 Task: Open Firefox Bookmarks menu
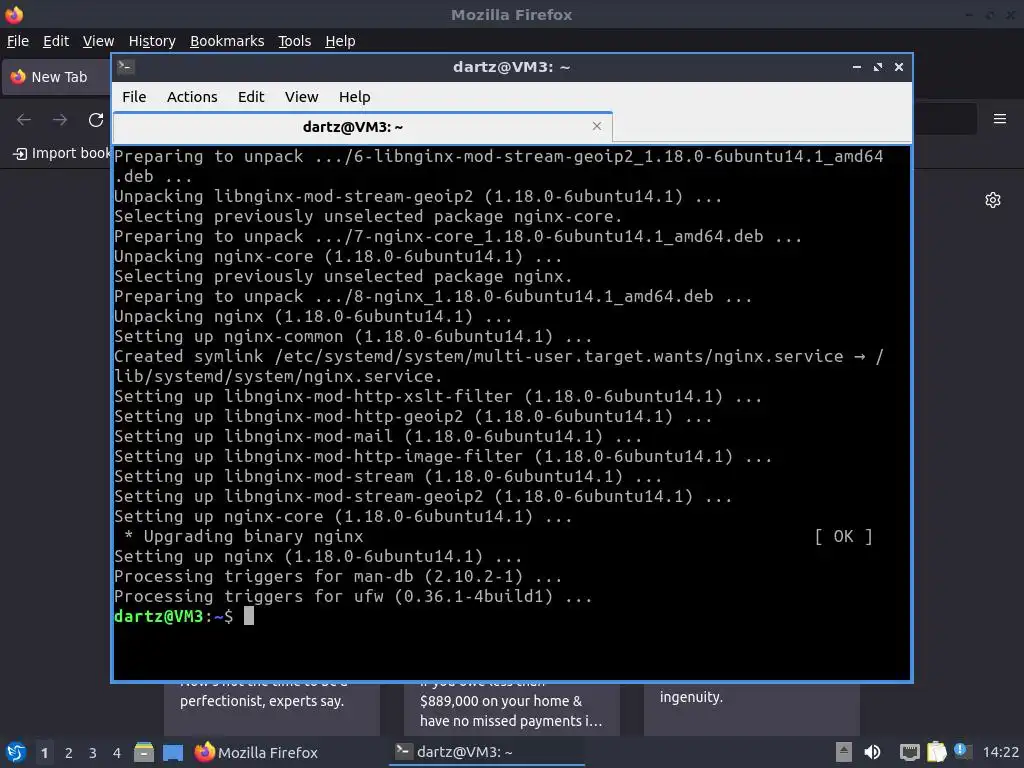tap(227, 41)
